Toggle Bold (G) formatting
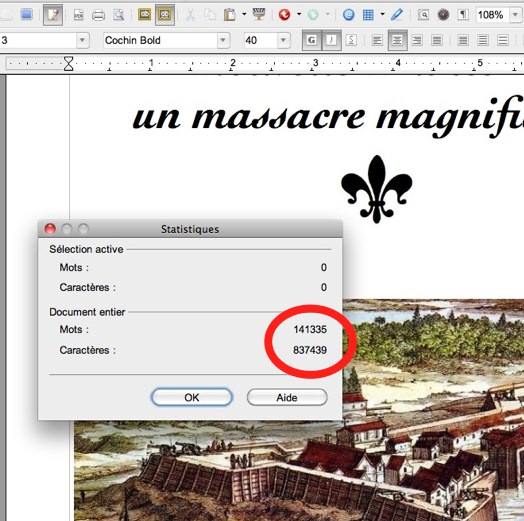 pos(311,40)
